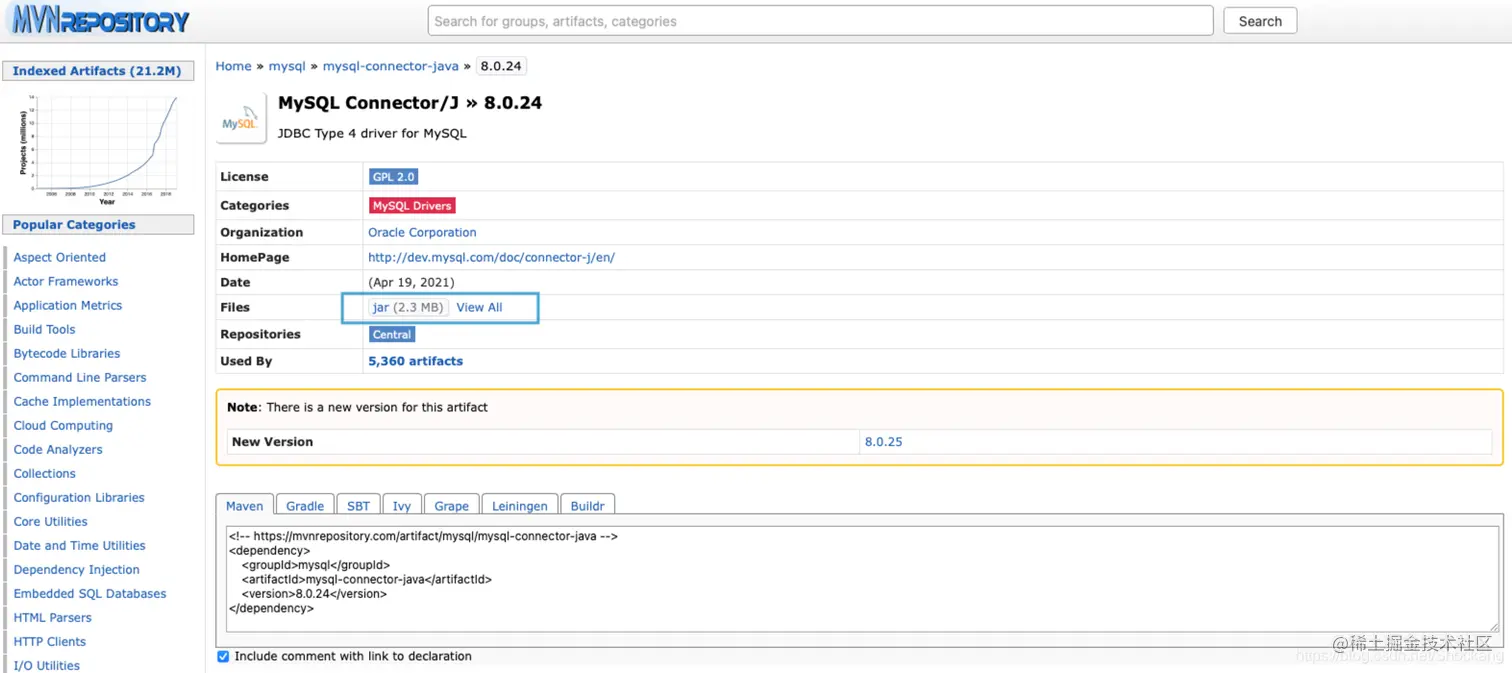Image resolution: width=1512 pixels, height=673 pixels.
Task: Open mysql-connector-java breadcrumb link
Action: (x=390, y=66)
